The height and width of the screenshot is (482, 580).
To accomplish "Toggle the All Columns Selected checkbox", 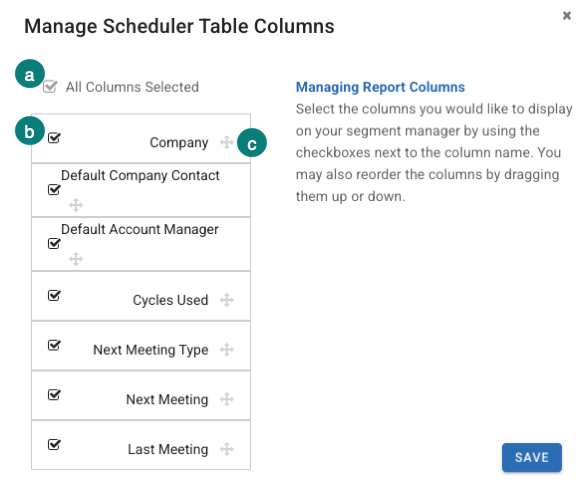I will pyautogui.click(x=50, y=87).
